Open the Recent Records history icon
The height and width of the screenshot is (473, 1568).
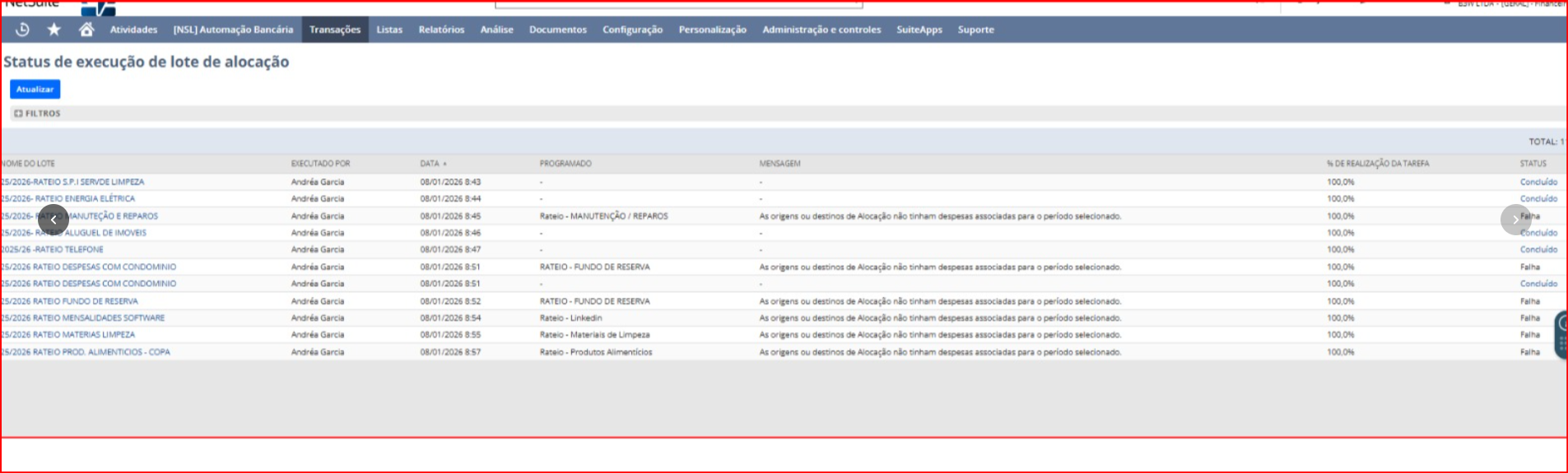click(x=22, y=30)
